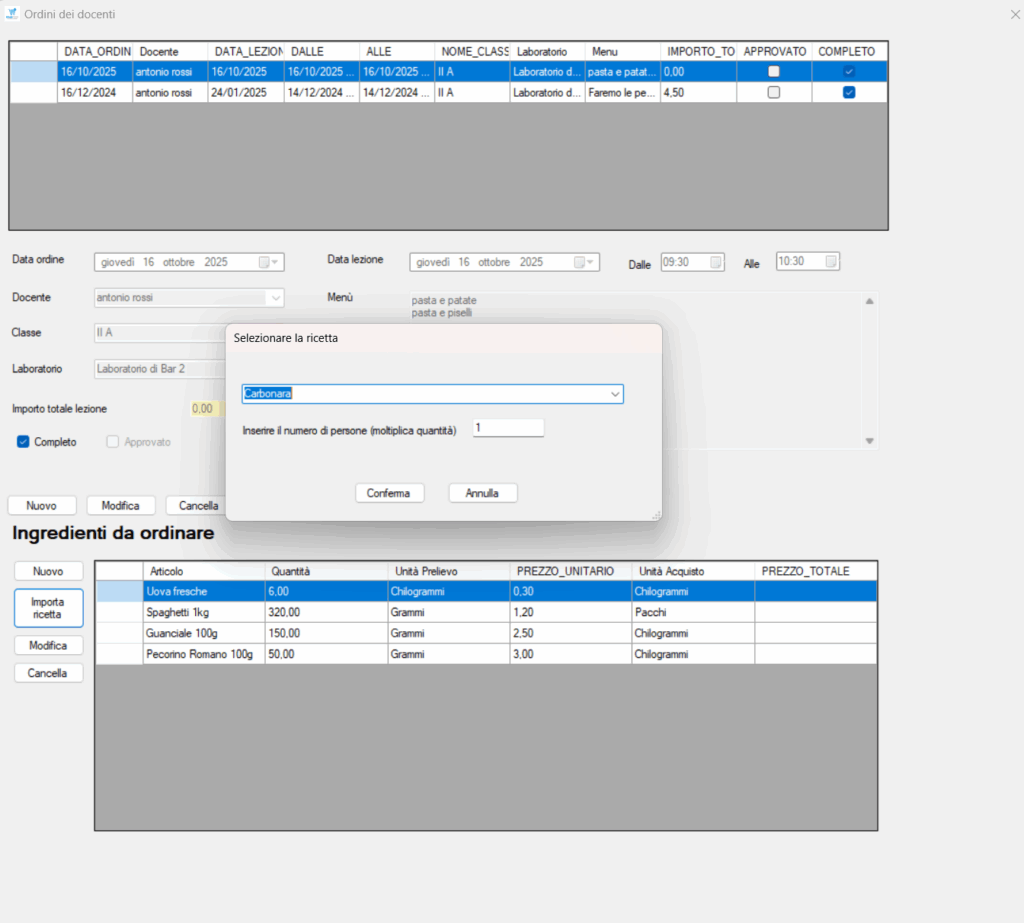Sort by the Docente column header
This screenshot has width=1024, height=923.
170,51
